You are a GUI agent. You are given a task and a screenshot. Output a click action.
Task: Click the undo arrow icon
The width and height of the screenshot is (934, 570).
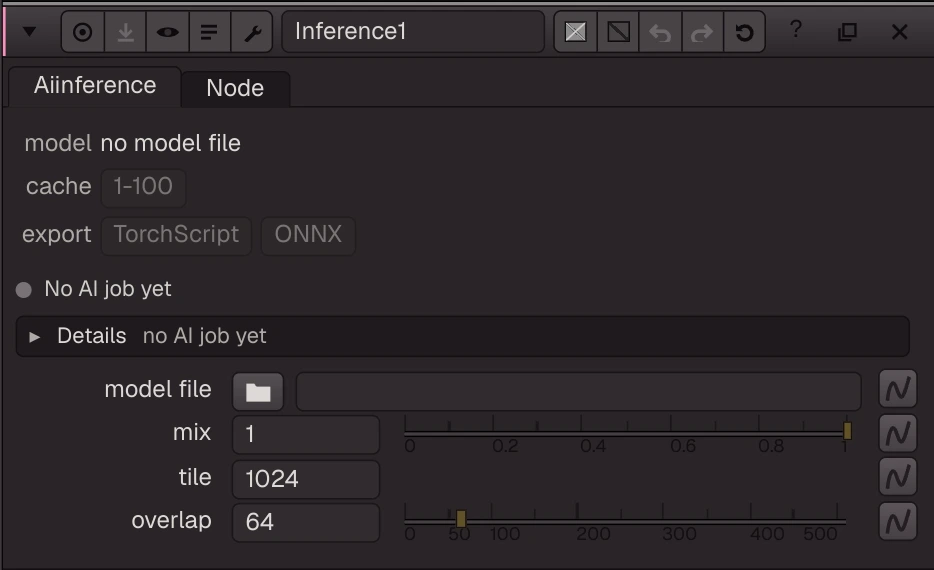click(x=660, y=32)
